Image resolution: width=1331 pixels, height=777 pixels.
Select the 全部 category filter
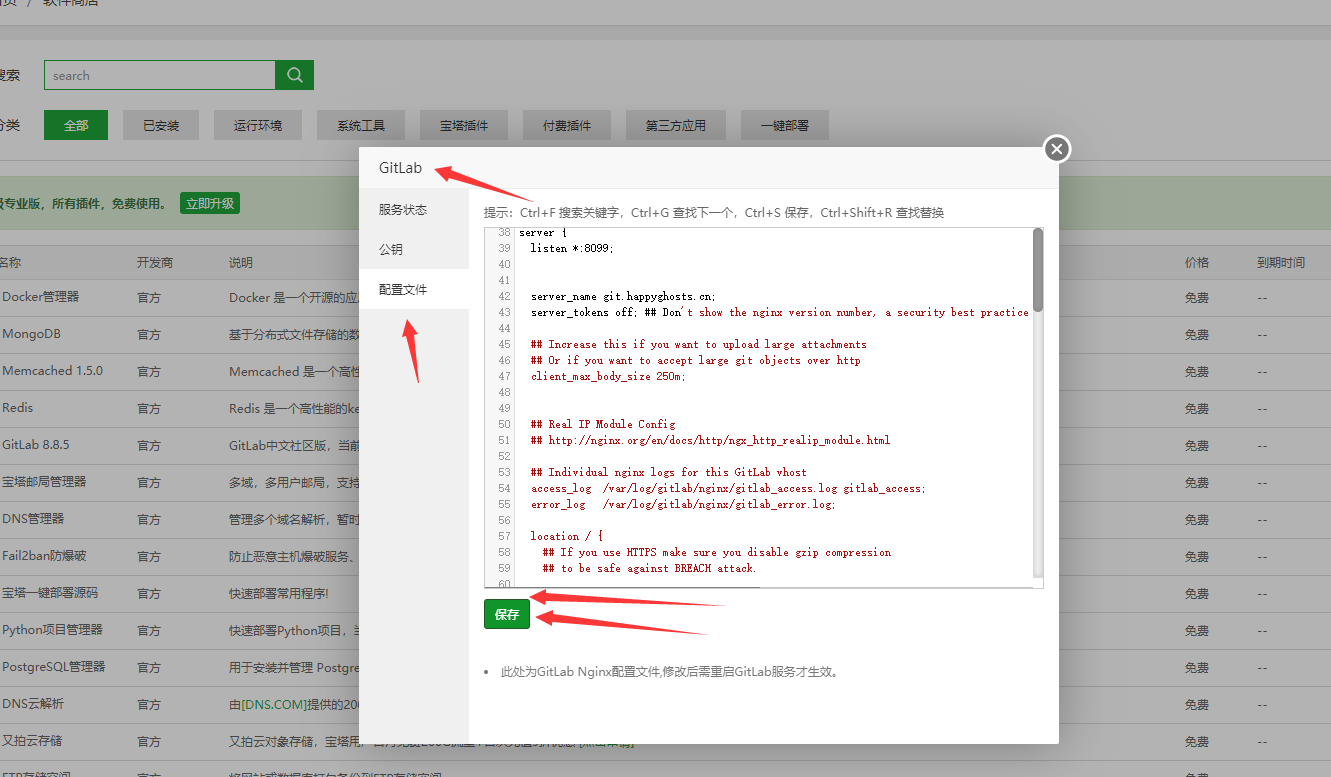point(75,125)
